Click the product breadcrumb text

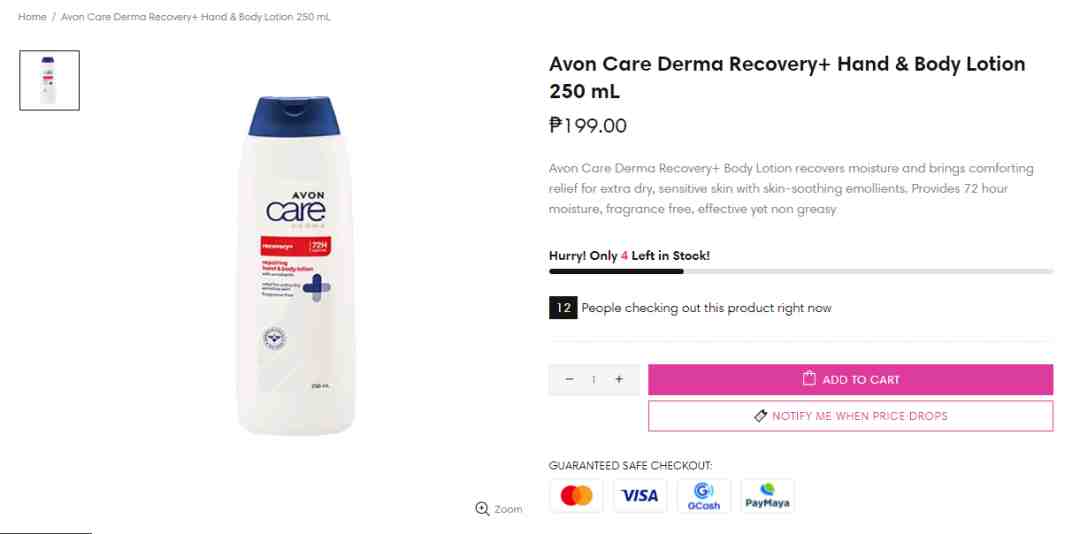click(x=196, y=17)
